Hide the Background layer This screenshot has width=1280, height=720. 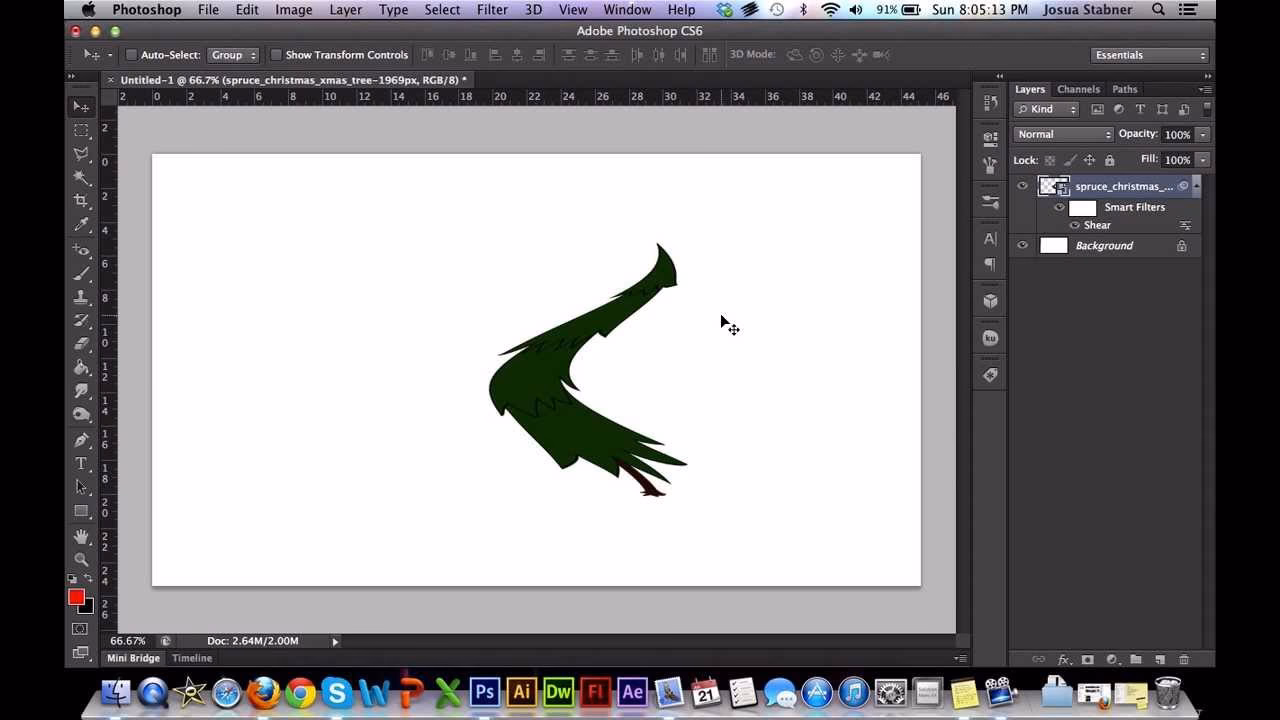1022,245
